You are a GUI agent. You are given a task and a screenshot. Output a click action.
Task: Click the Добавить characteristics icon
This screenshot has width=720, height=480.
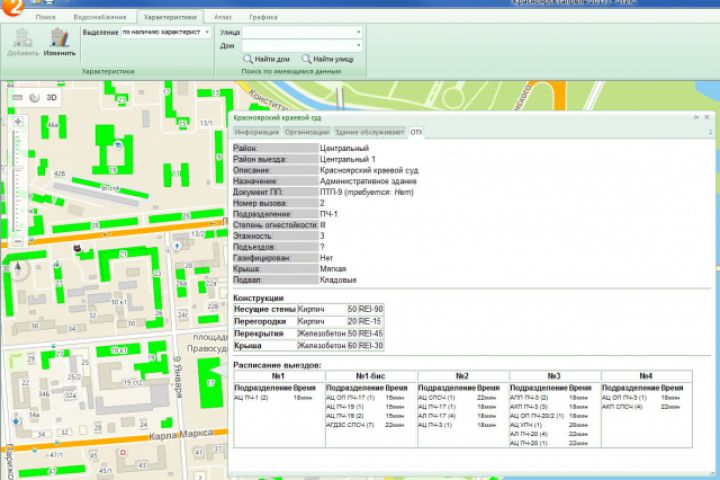pos(23,40)
